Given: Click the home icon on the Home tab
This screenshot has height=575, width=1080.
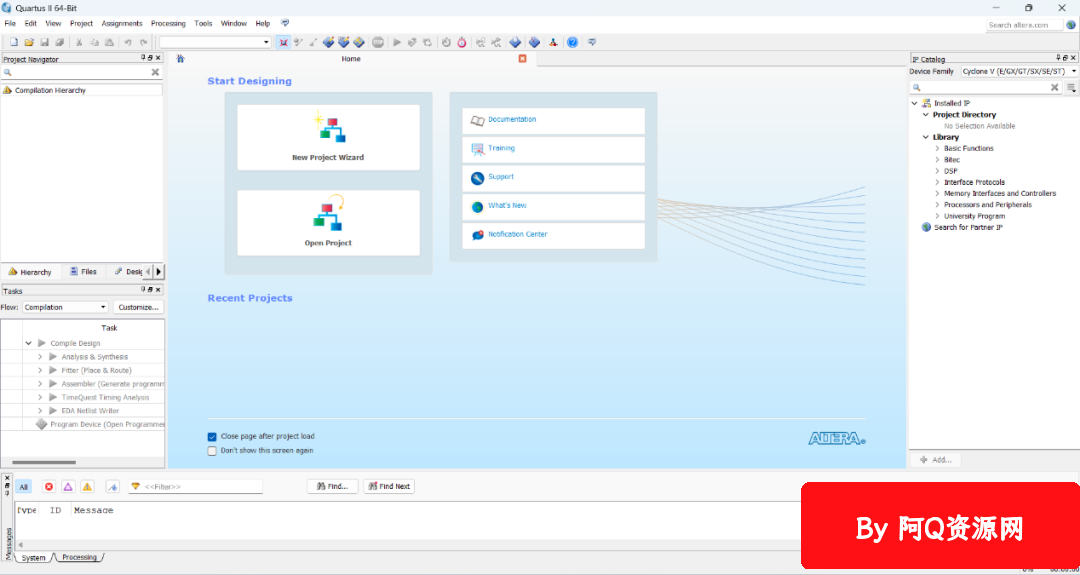Looking at the screenshot, I should [x=180, y=59].
